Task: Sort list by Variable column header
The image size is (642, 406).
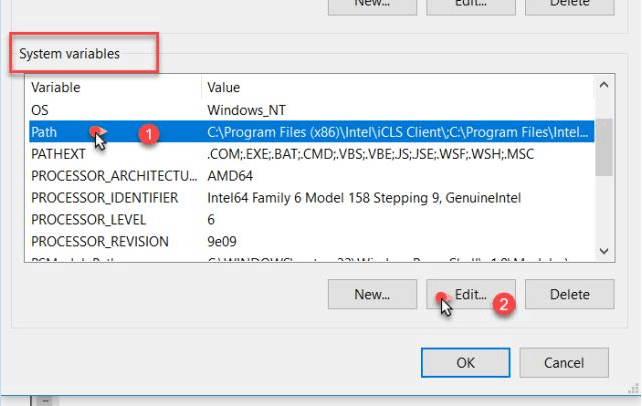Action: 112,88
